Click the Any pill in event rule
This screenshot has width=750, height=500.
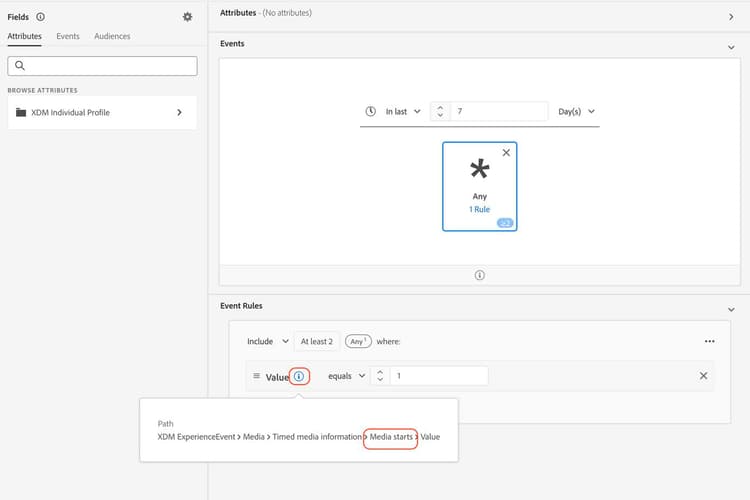click(x=358, y=342)
